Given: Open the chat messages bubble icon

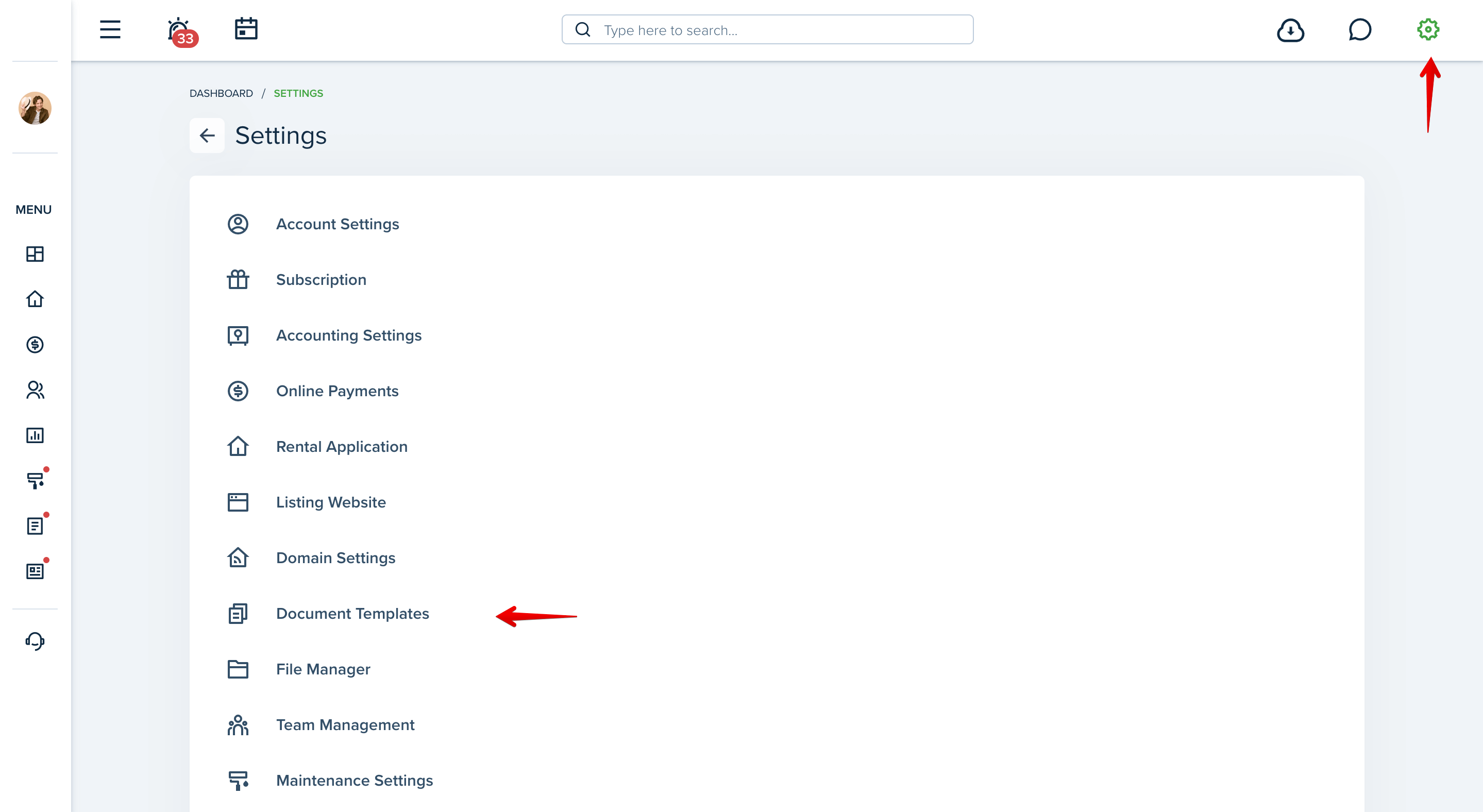Looking at the screenshot, I should [1360, 29].
